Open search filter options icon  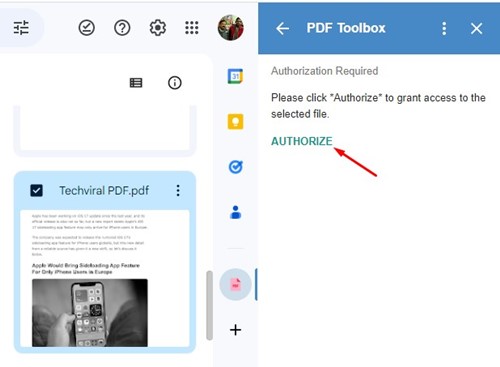[x=21, y=28]
